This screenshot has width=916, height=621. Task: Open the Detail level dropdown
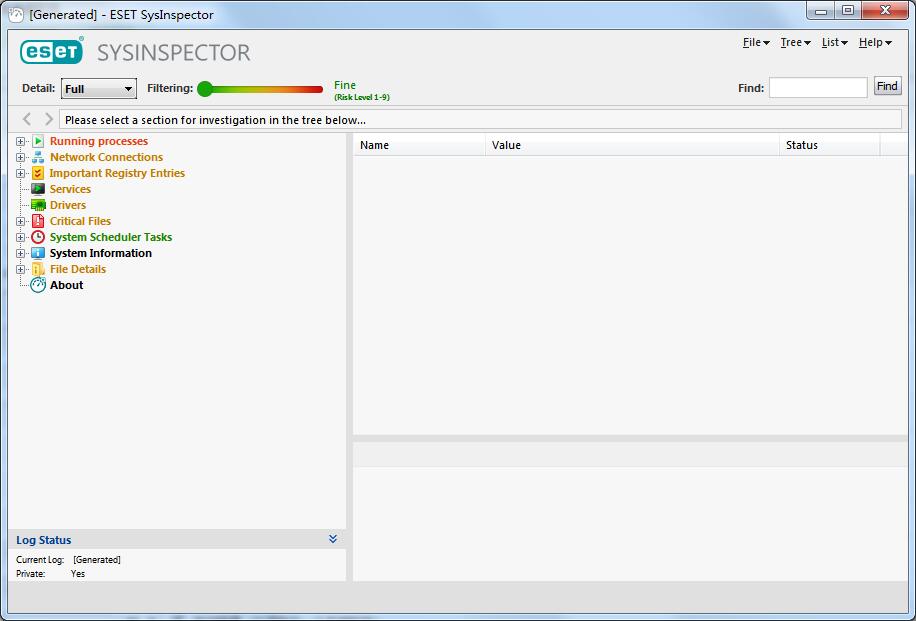click(x=98, y=89)
